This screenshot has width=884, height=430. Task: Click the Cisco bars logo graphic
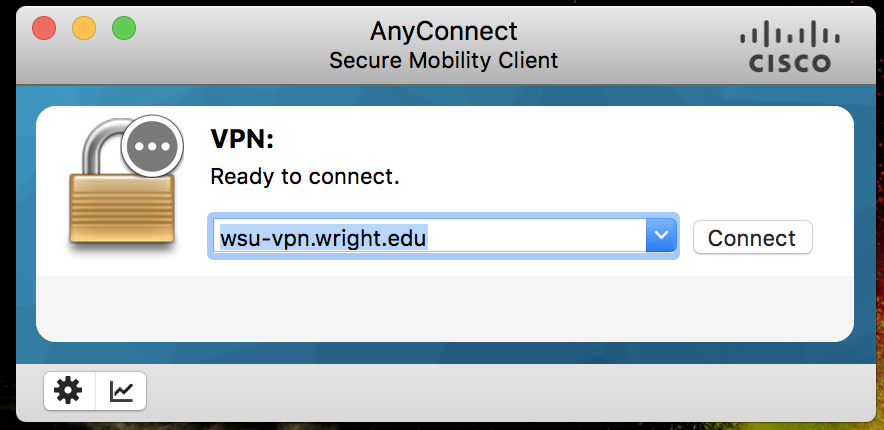coord(790,36)
